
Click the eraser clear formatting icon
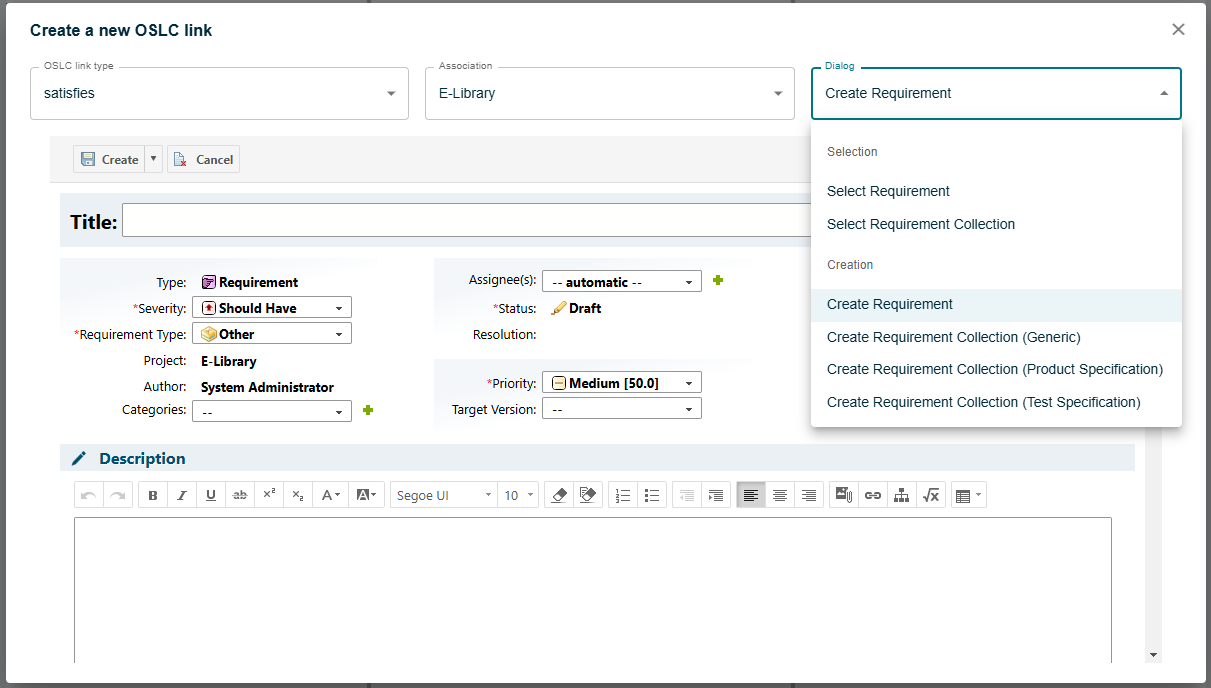559,495
